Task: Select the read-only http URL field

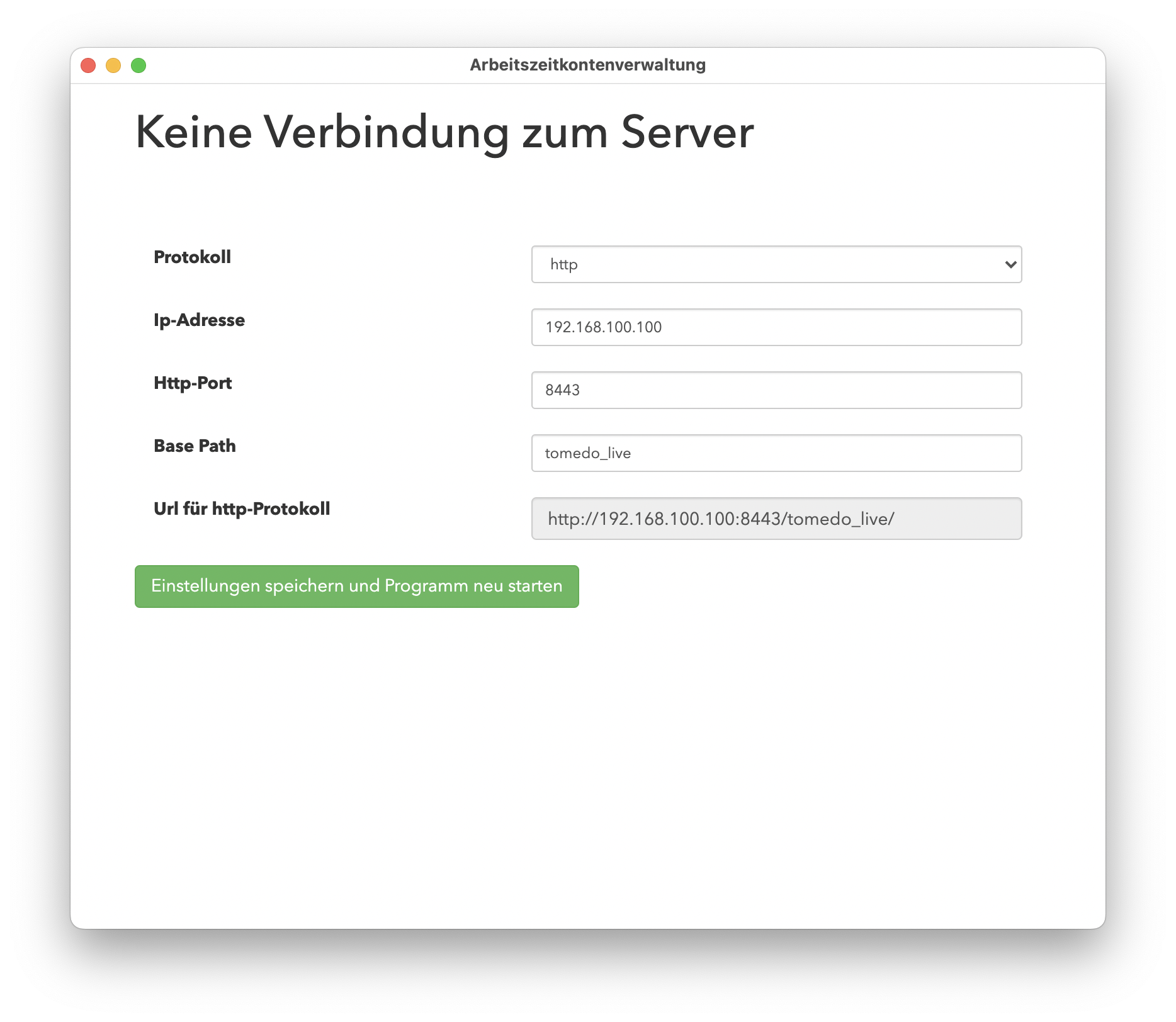Action: 776,519
